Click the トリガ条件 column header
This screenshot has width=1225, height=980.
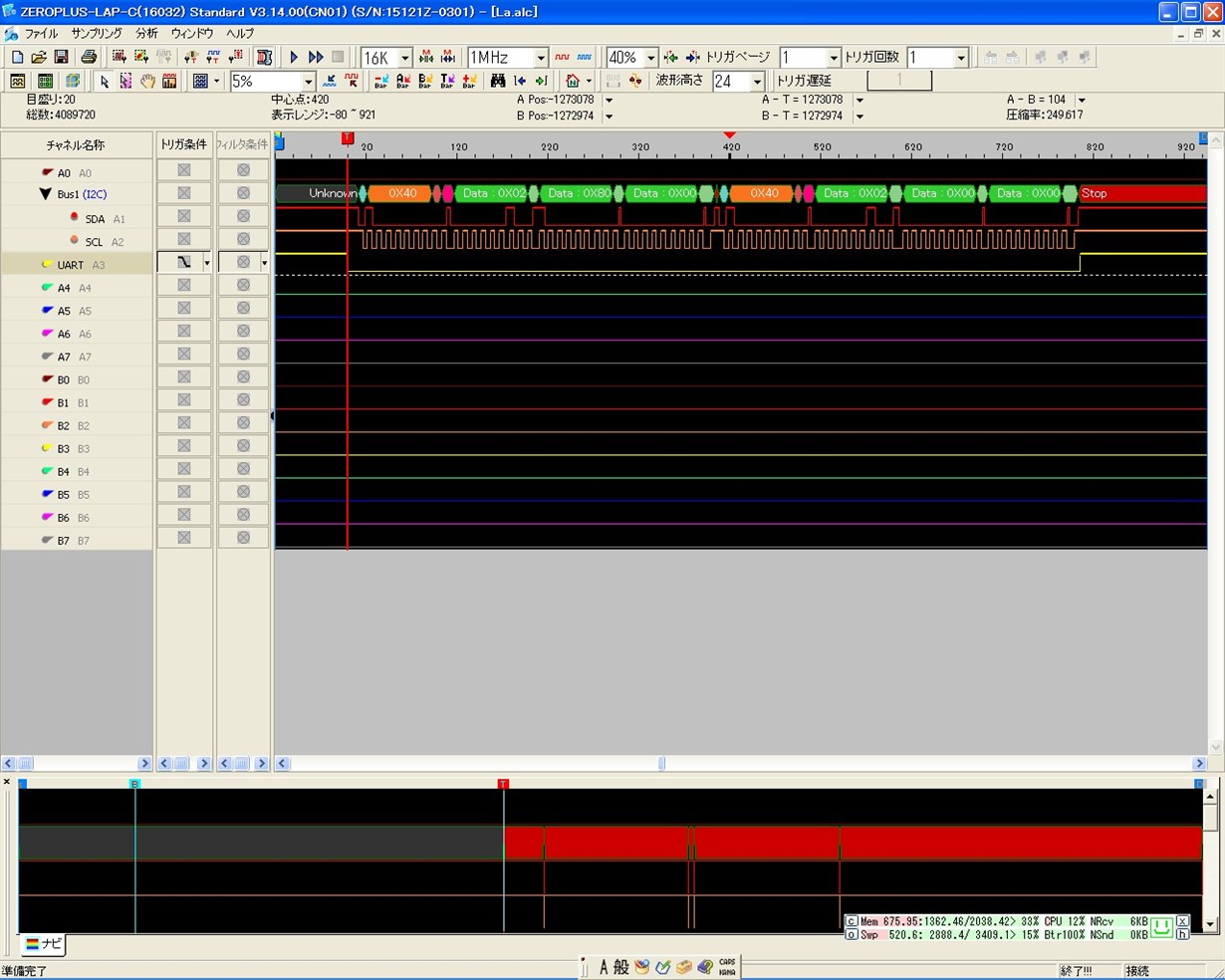click(184, 144)
